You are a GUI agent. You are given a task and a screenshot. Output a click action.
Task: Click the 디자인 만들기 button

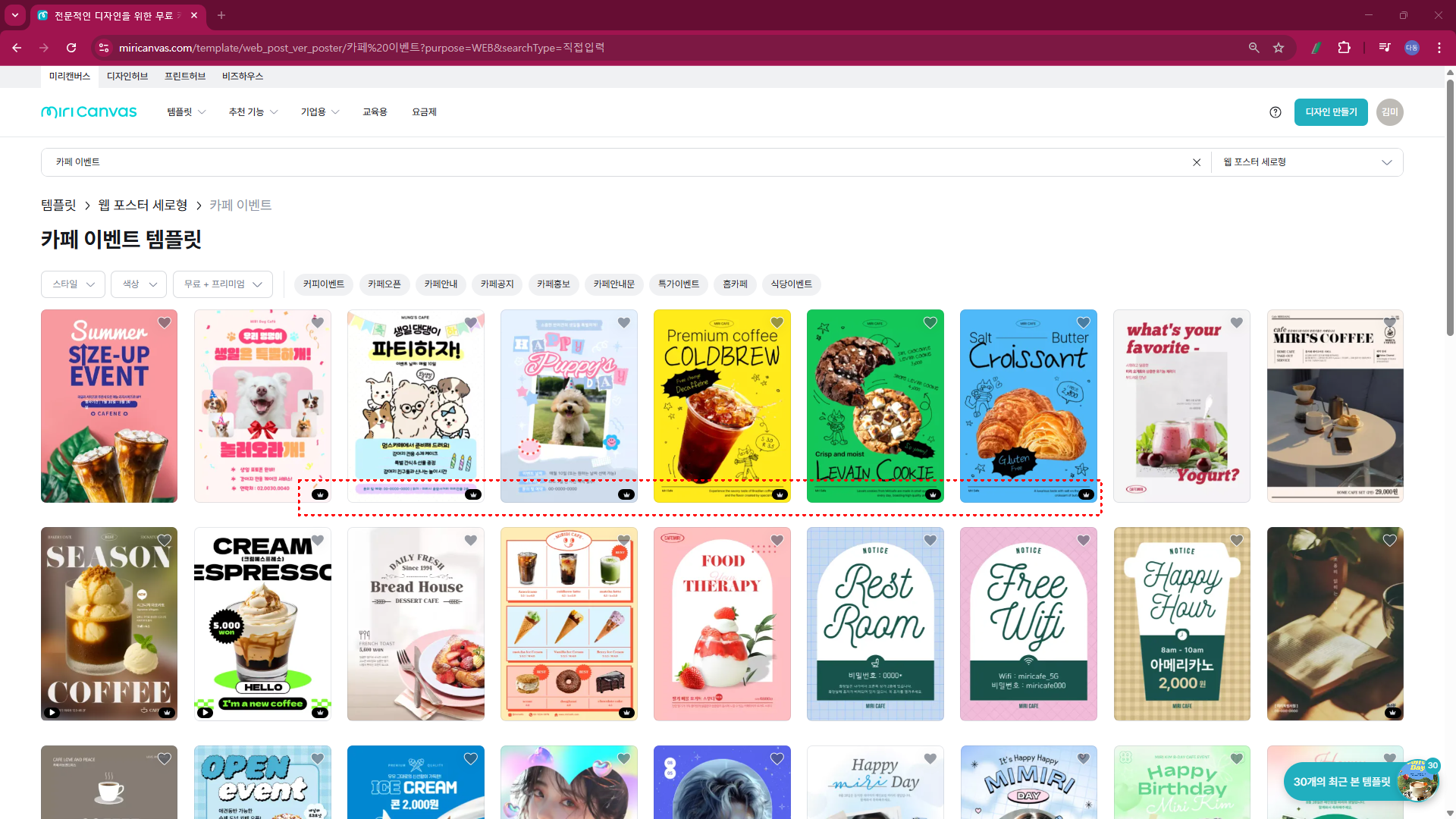pyautogui.click(x=1331, y=112)
